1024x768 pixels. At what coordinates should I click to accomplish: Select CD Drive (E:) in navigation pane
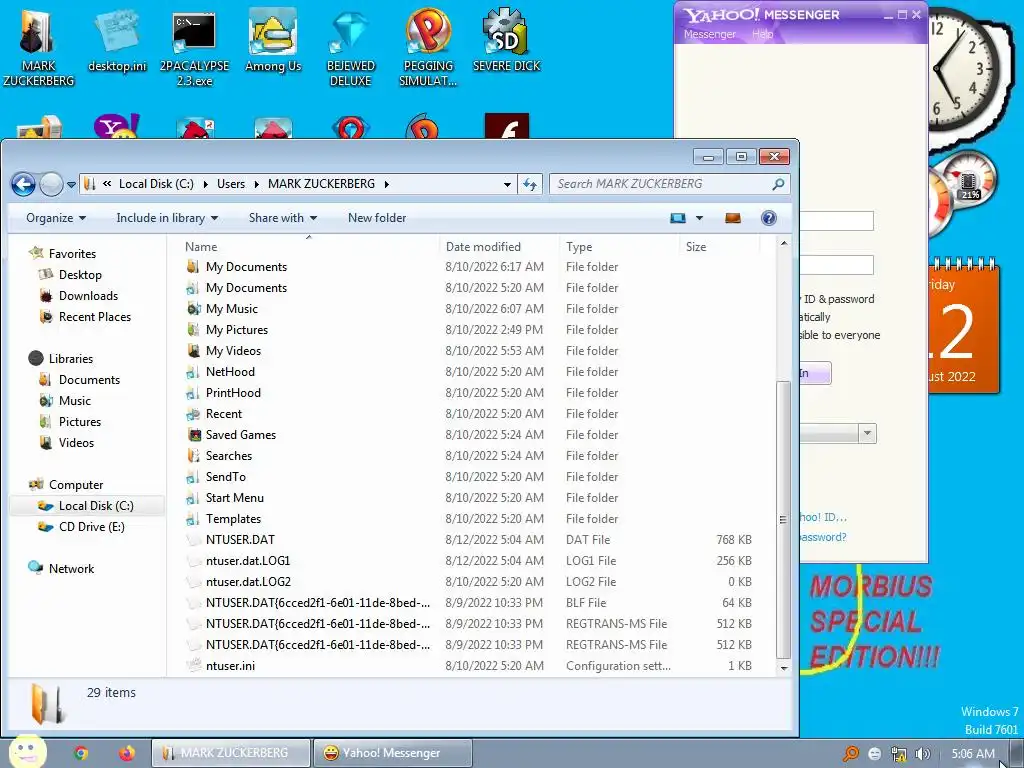(91, 527)
